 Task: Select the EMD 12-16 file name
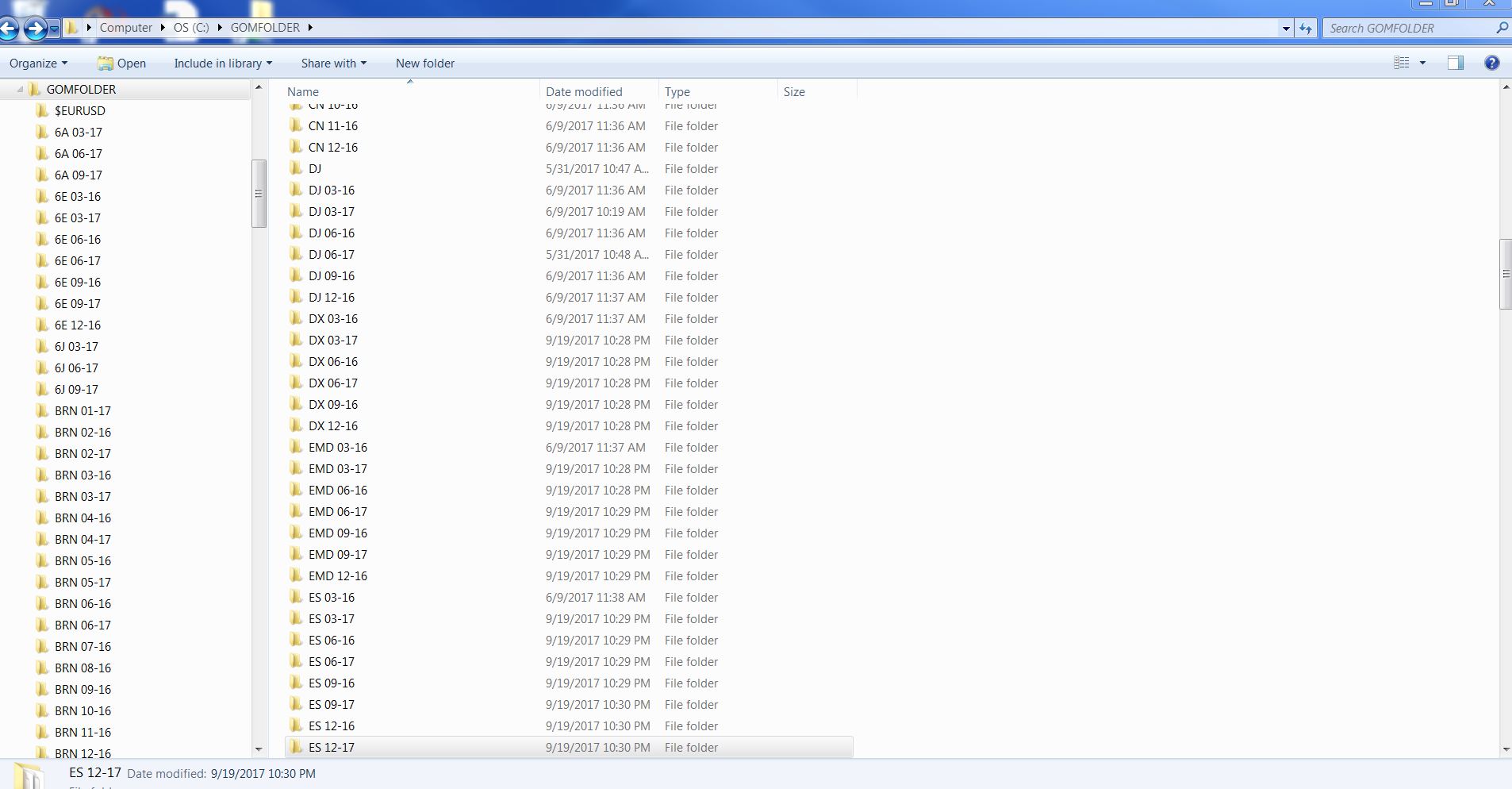coord(337,576)
